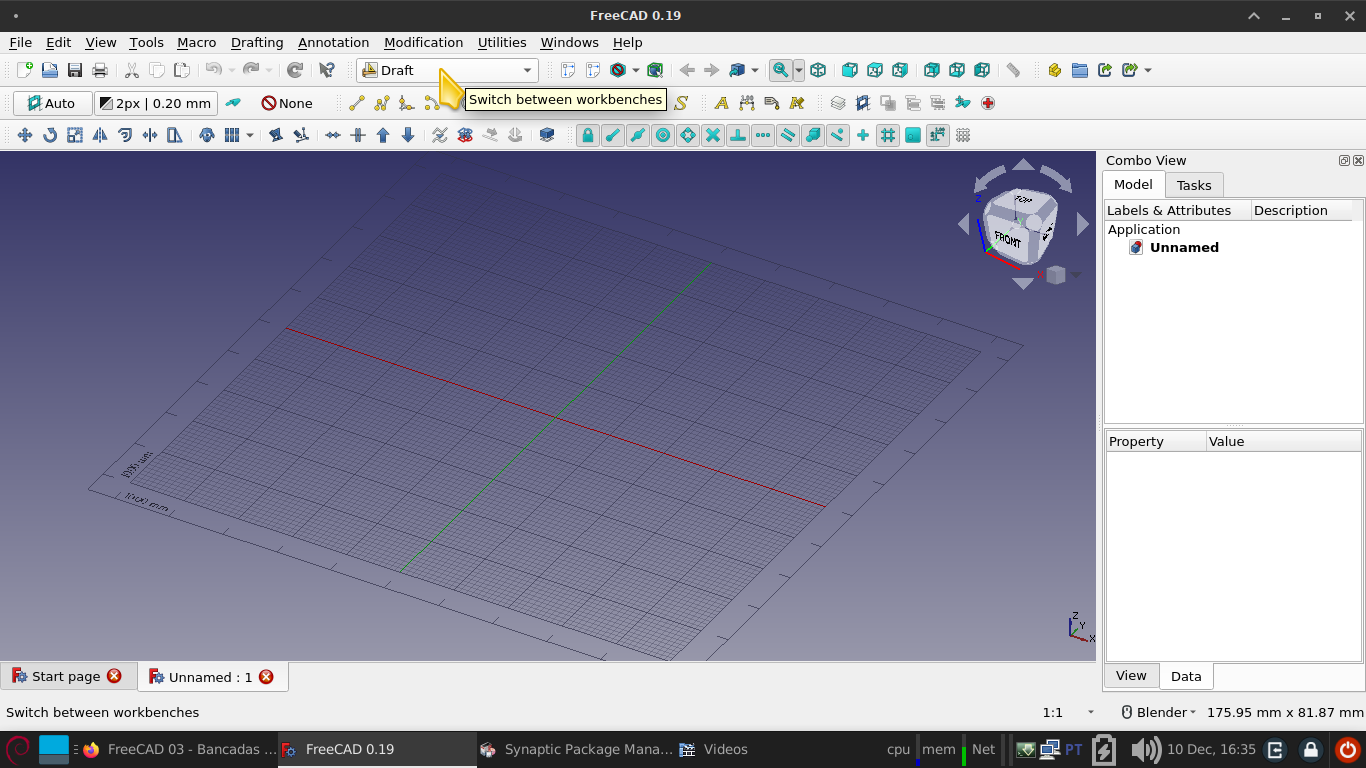Open the Annotation menu
Image resolution: width=1366 pixels, height=768 pixels.
pyautogui.click(x=334, y=42)
